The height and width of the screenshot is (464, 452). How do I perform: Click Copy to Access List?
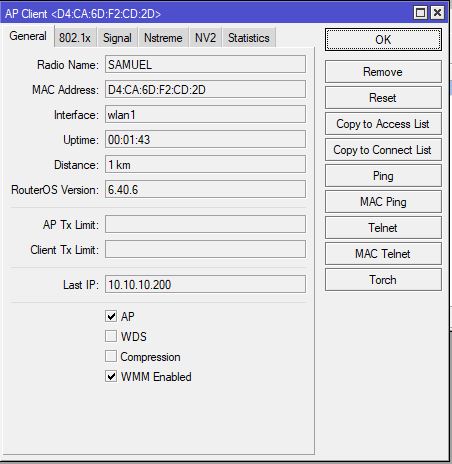(383, 124)
